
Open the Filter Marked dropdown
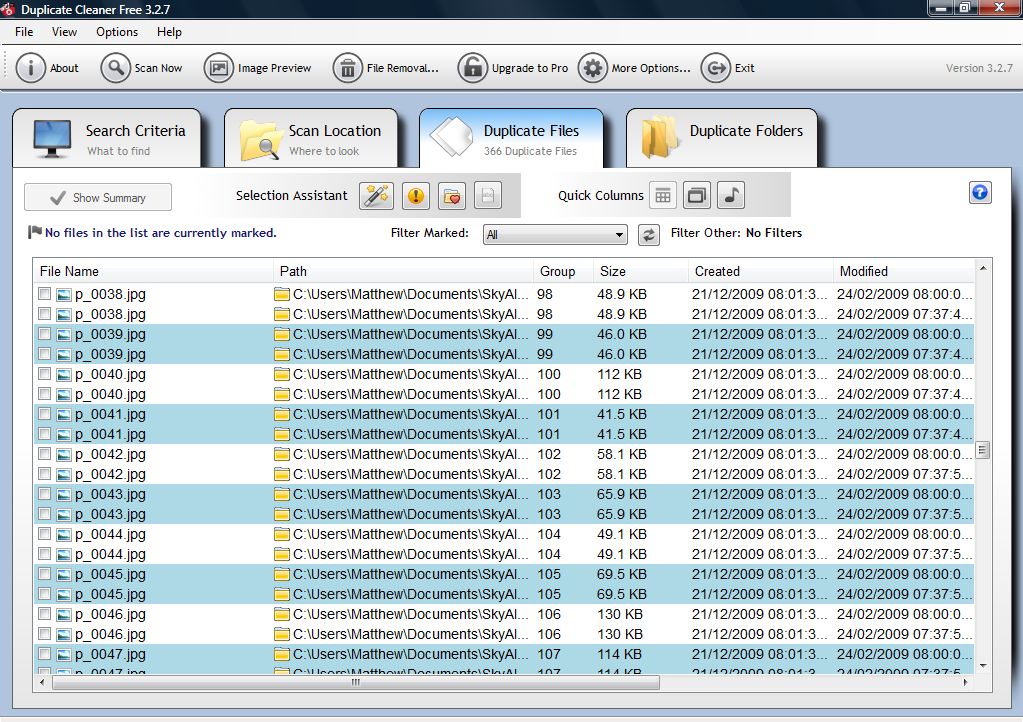click(x=555, y=234)
